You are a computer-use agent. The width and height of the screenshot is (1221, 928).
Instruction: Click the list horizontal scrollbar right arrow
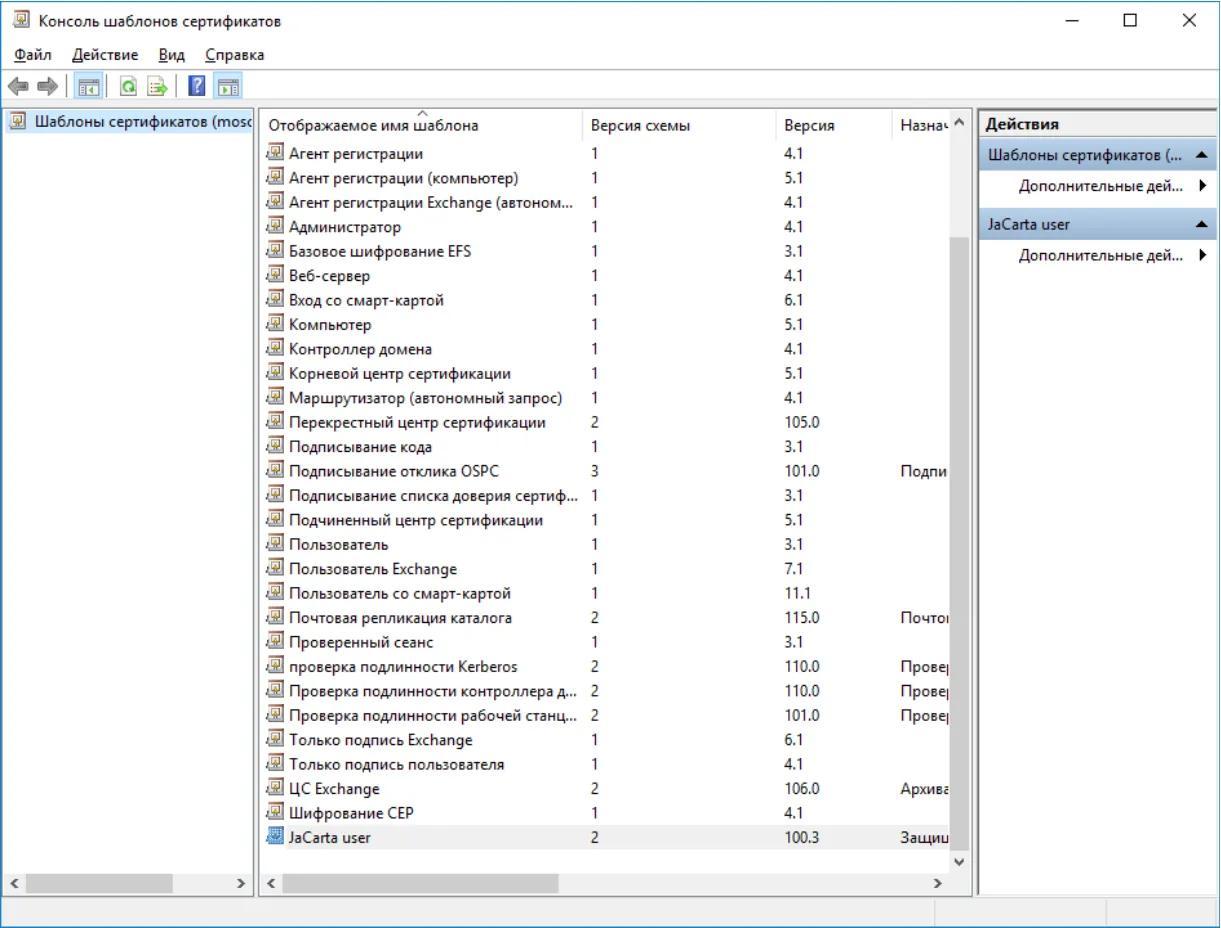point(937,884)
